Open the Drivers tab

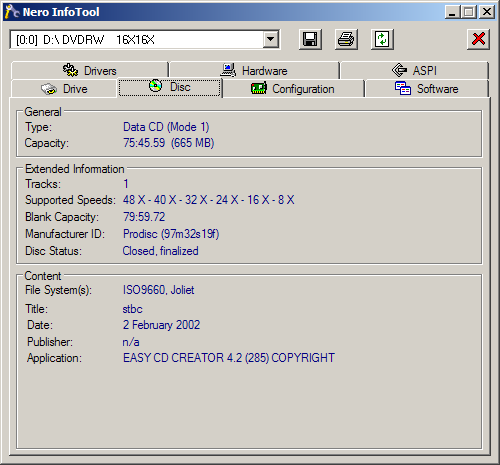90,70
